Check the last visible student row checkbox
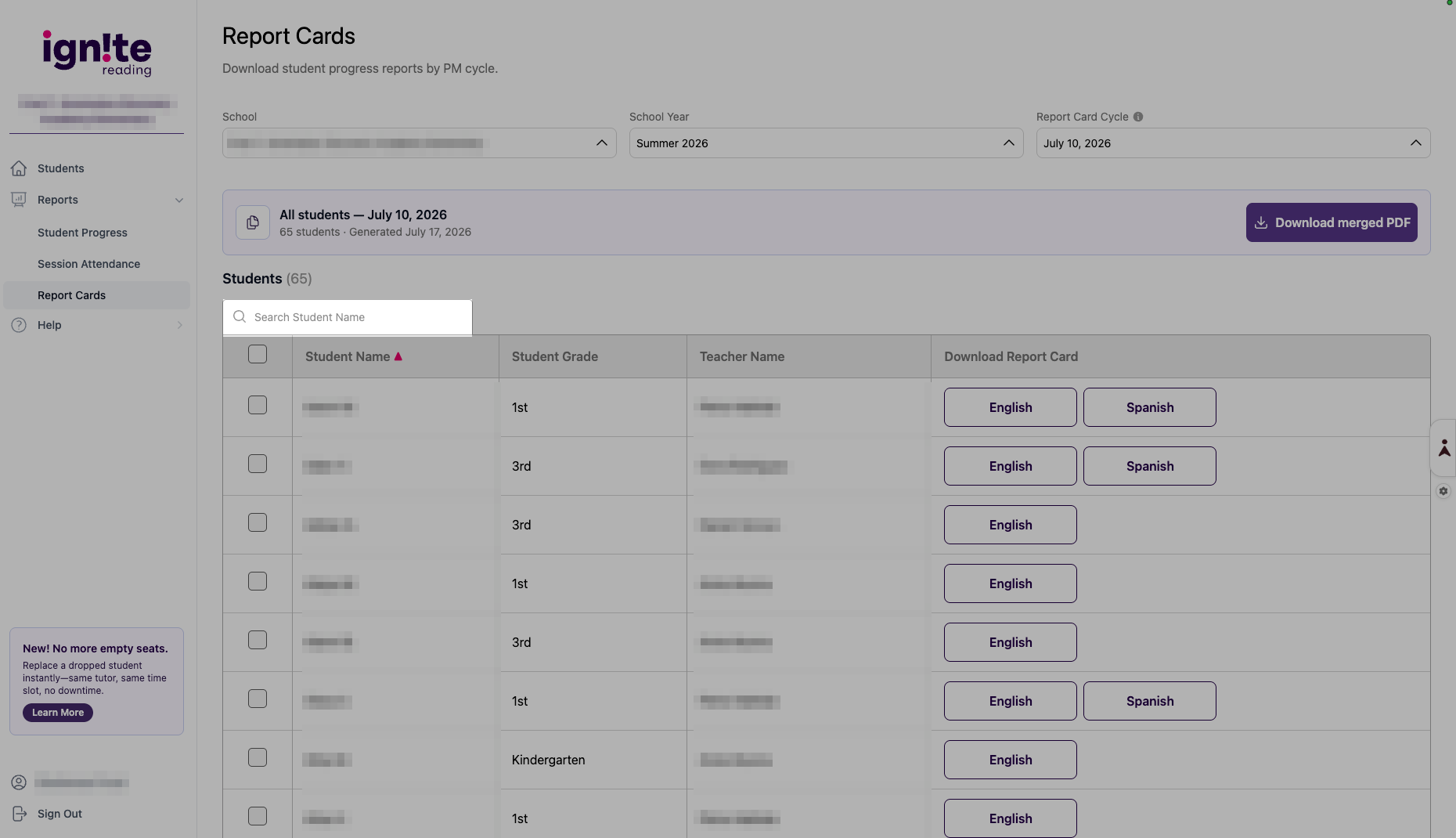 pyautogui.click(x=258, y=816)
